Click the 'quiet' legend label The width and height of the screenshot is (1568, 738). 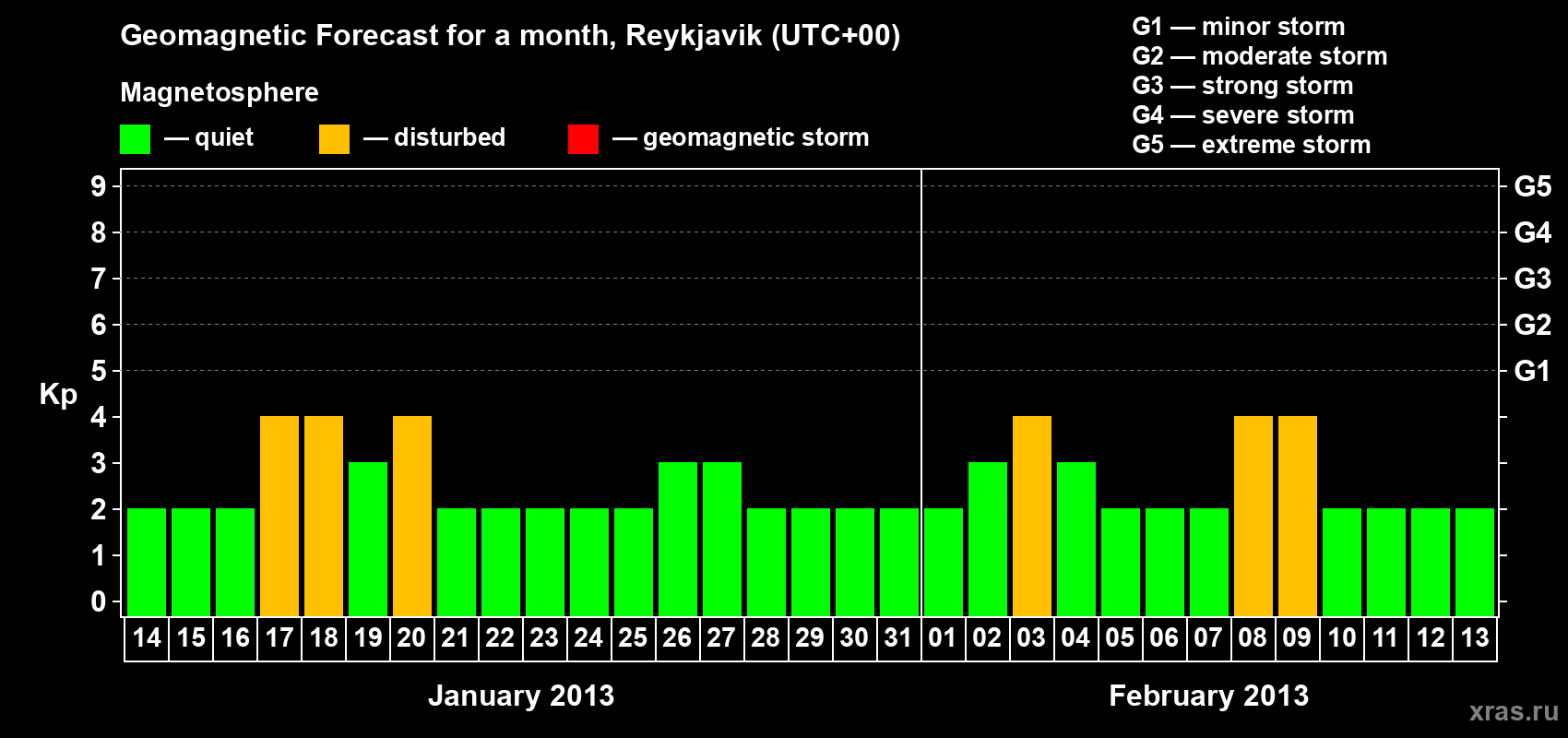click(x=224, y=138)
